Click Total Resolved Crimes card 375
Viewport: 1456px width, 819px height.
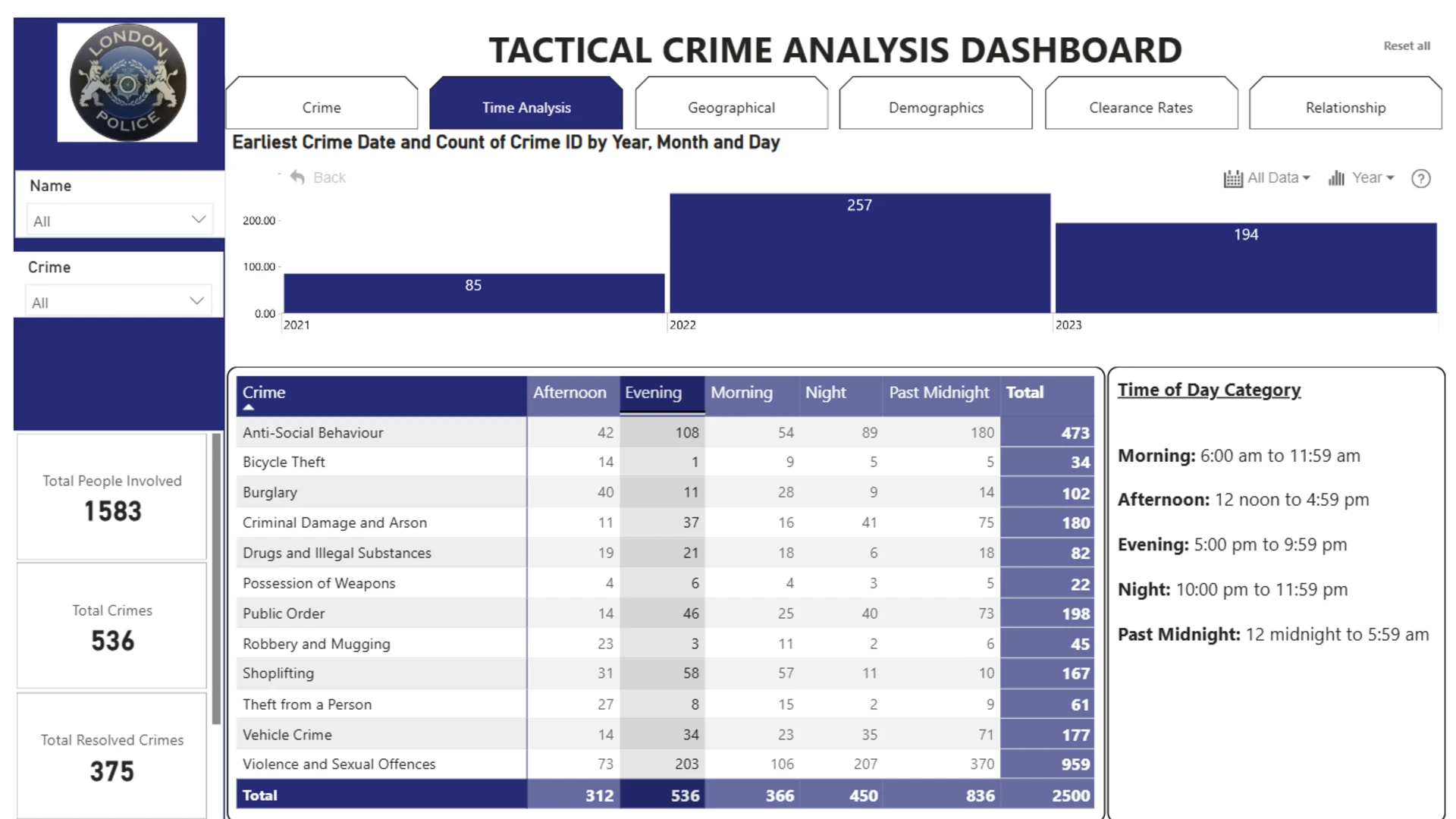tap(112, 755)
